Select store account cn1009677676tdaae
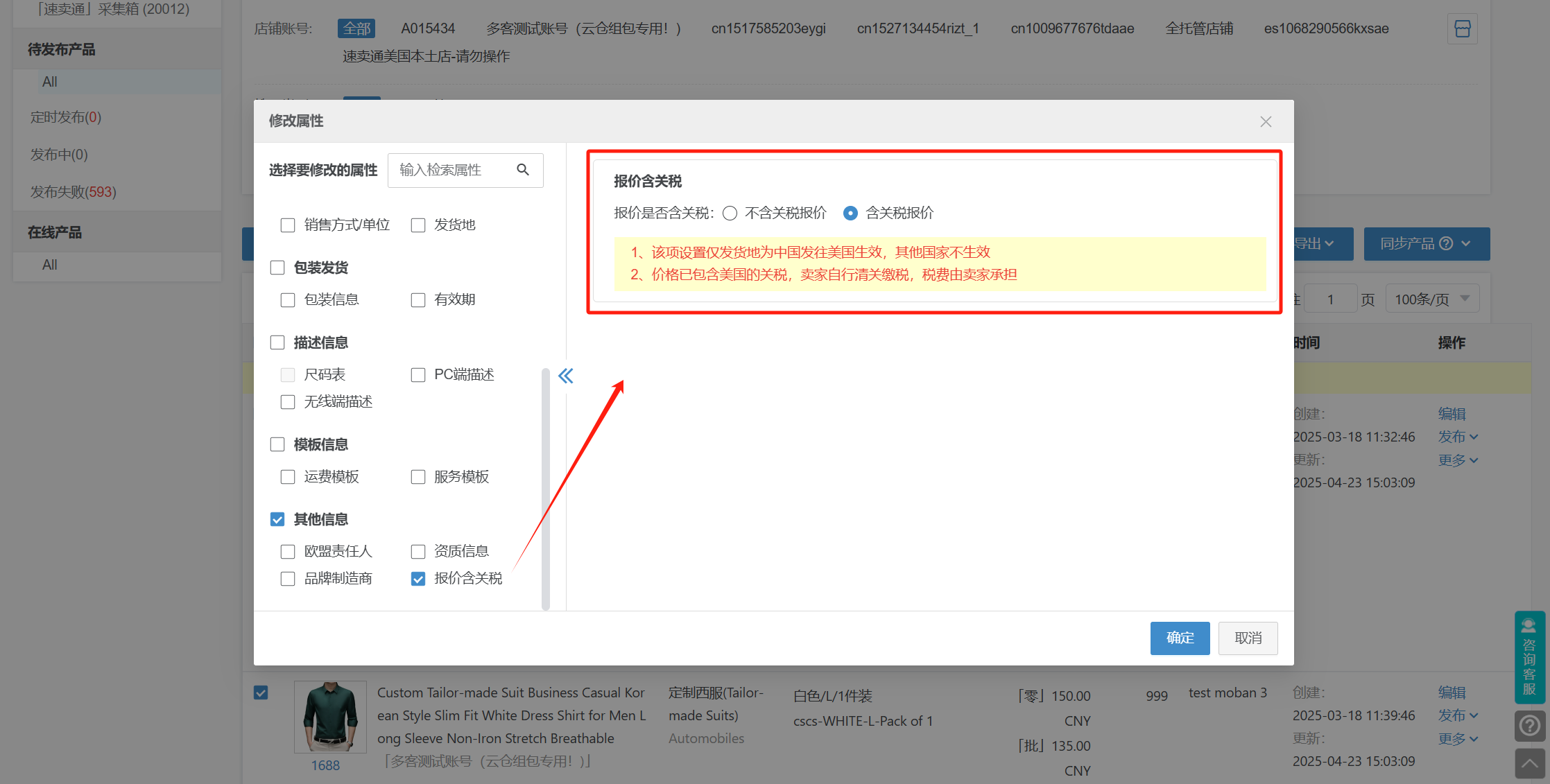 (x=1072, y=28)
